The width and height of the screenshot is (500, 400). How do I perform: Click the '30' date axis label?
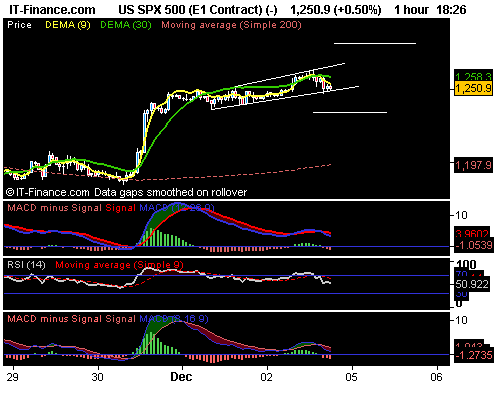[x=97, y=377]
